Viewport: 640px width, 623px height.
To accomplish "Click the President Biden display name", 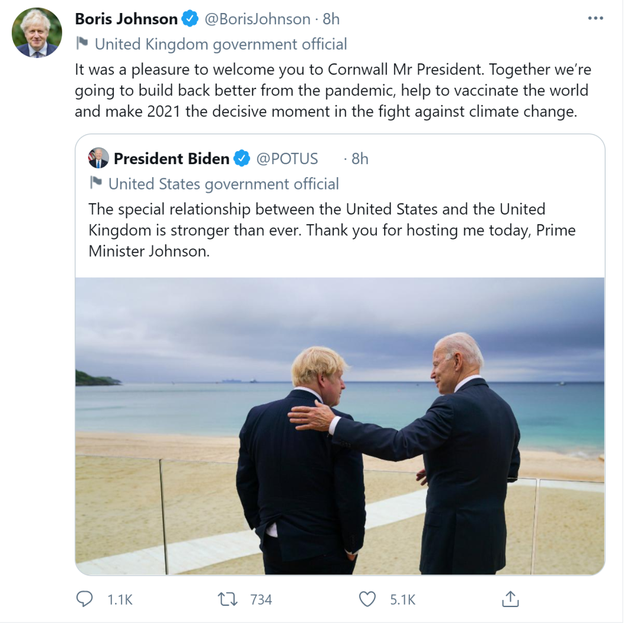I will pos(171,159).
